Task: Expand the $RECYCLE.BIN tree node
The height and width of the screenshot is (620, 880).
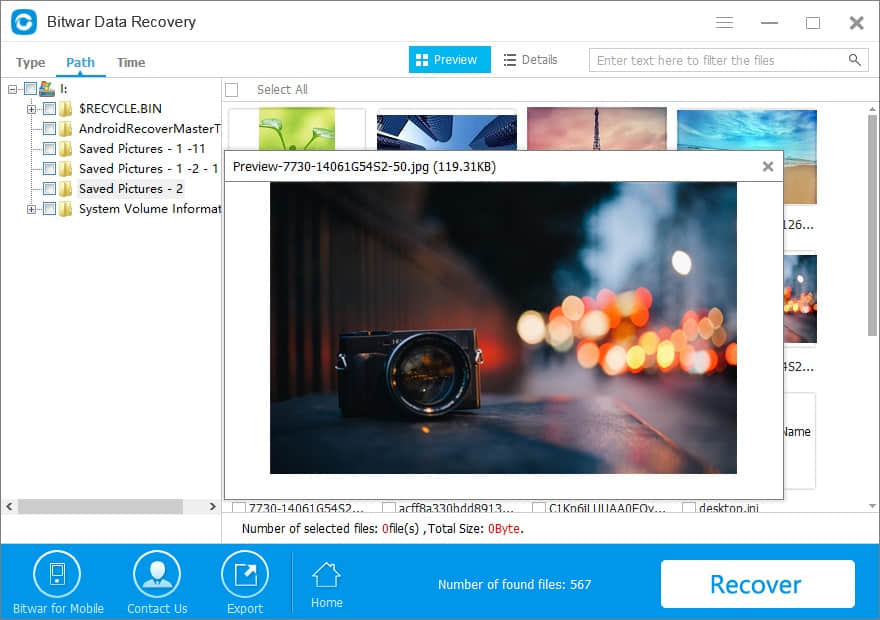Action: [x=31, y=109]
